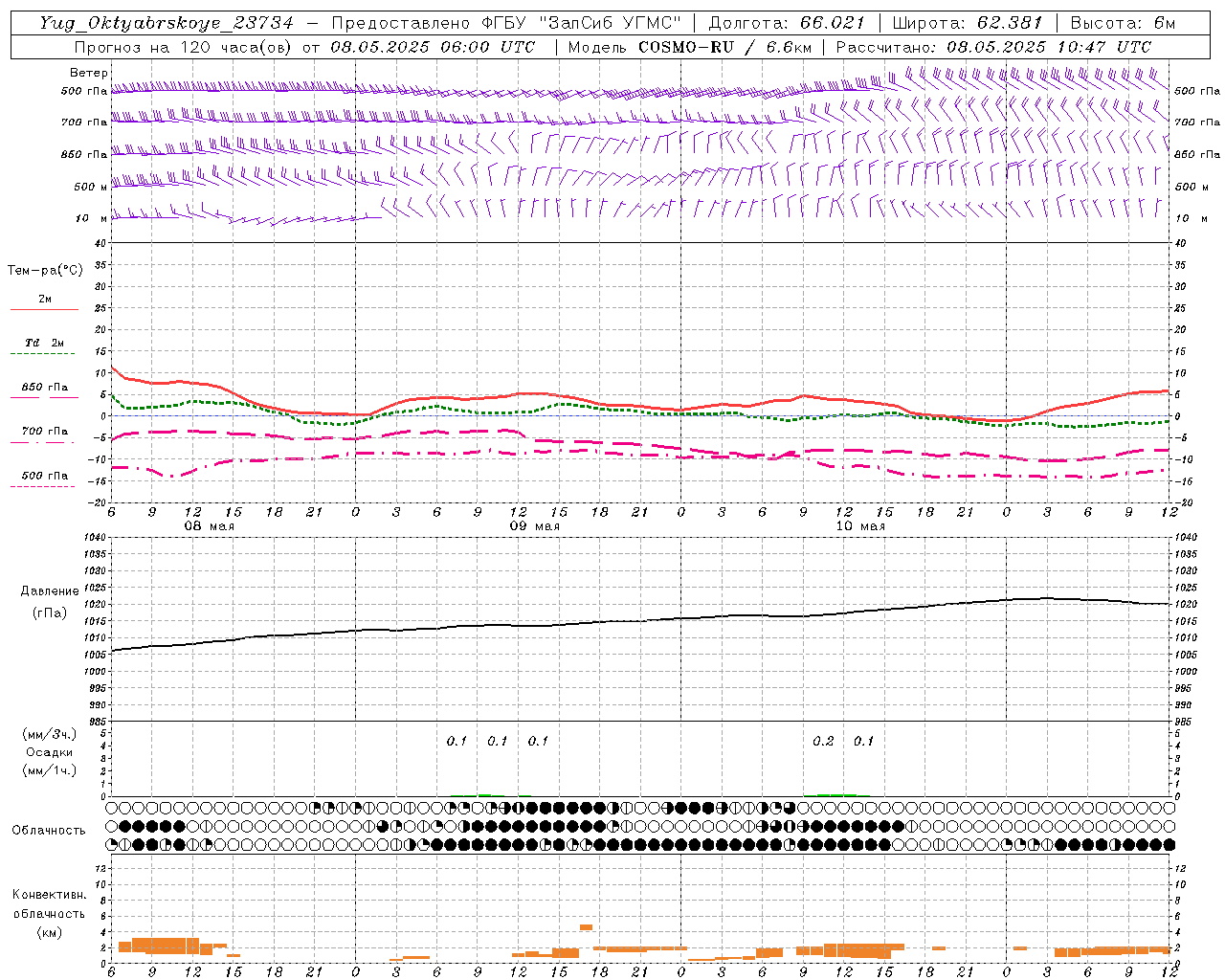The image size is (1225, 980).
Task: Click the Td 2м legend label
Action: [45, 343]
